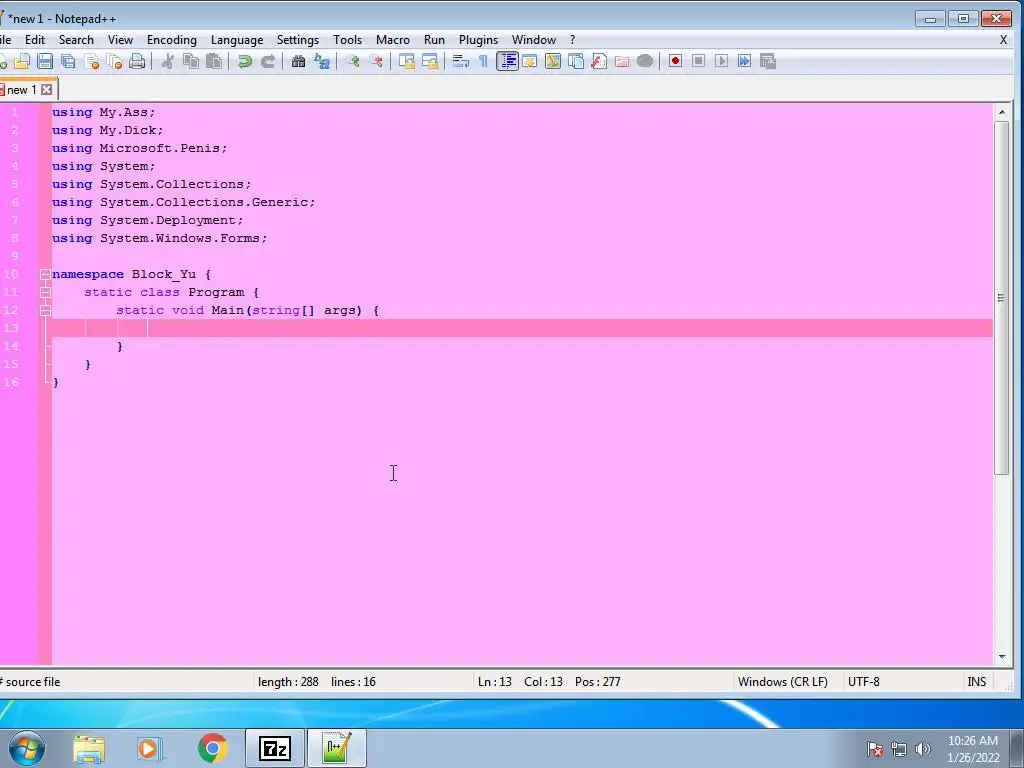
Task: Toggle the indent guide toolbar button
Action: point(507,61)
